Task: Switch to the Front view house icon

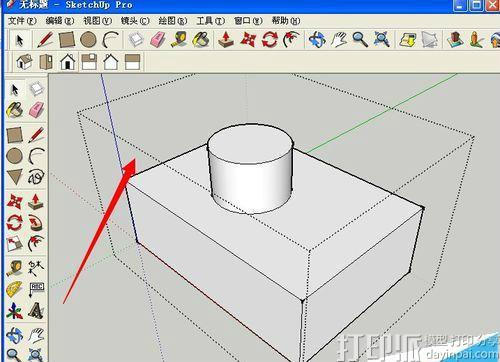Action: coord(68,62)
